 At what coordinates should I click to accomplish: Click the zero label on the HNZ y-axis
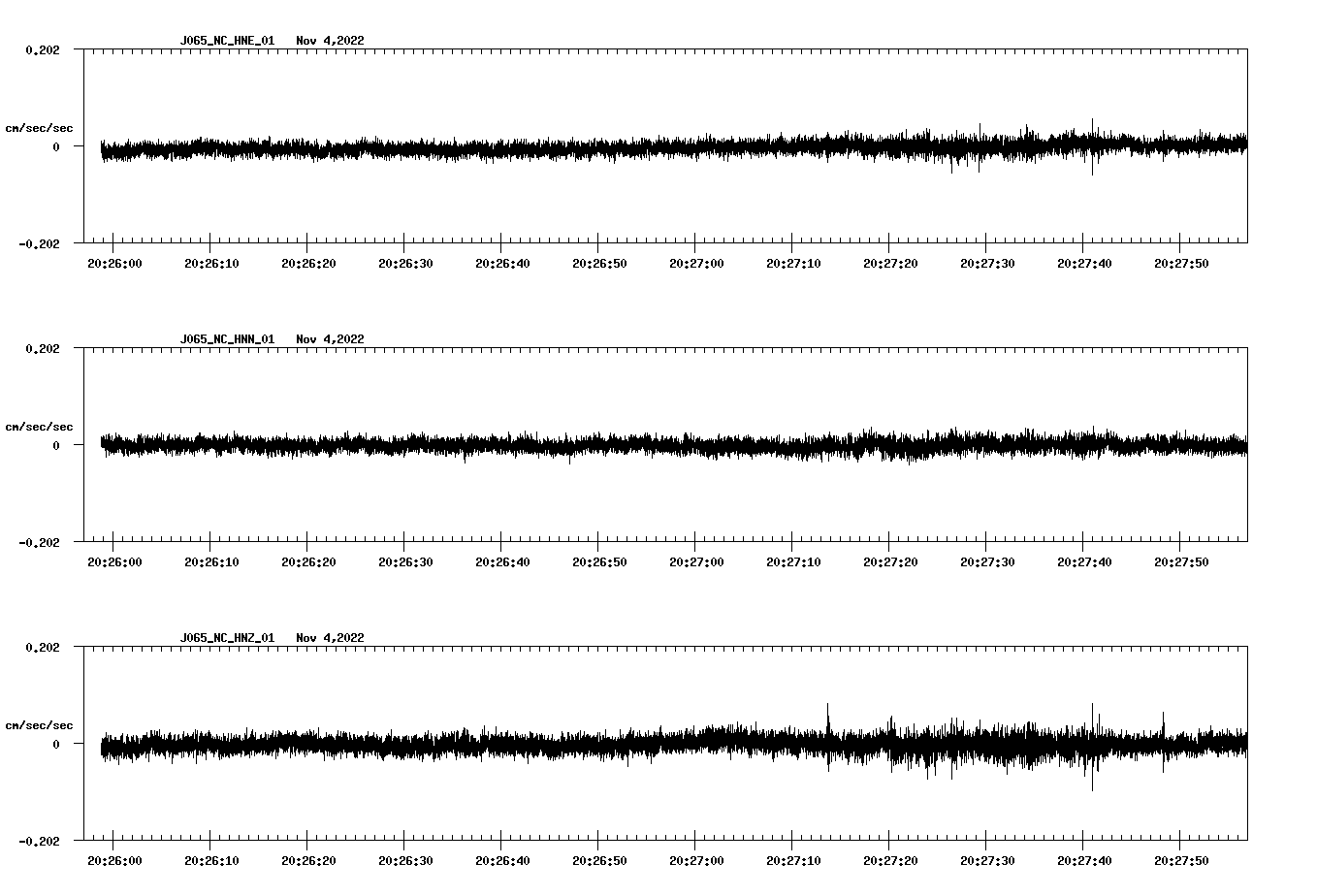click(x=56, y=744)
